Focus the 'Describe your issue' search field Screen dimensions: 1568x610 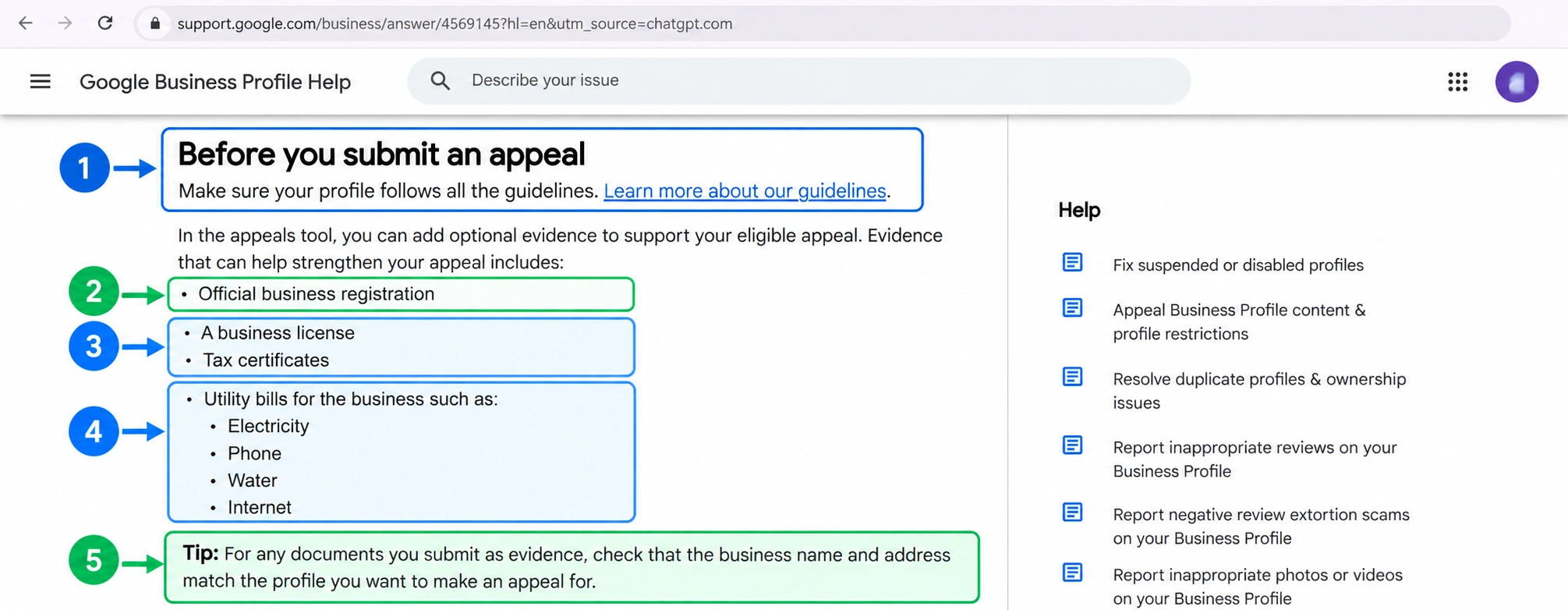coord(798,80)
